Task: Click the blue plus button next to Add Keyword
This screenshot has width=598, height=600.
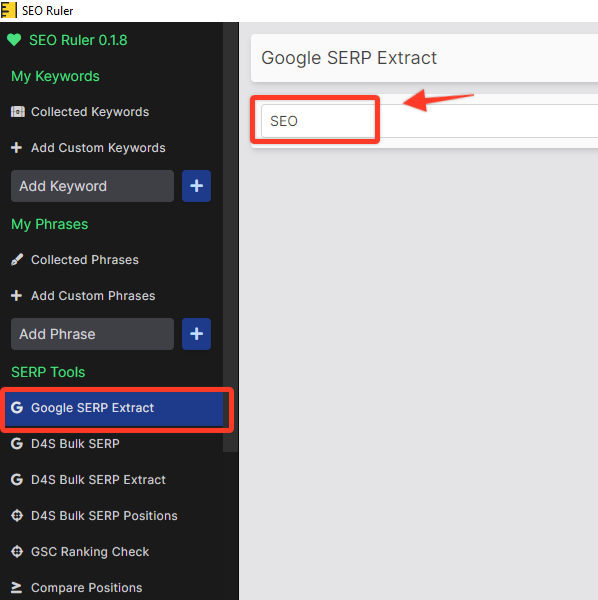Action: point(196,186)
